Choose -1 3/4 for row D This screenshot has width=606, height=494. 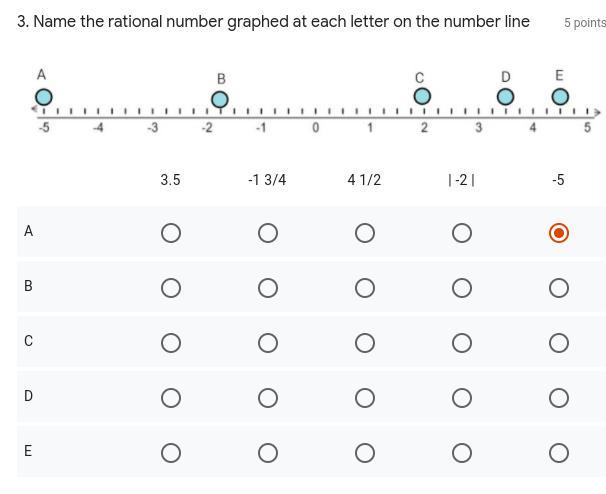pyautogui.click(x=267, y=398)
